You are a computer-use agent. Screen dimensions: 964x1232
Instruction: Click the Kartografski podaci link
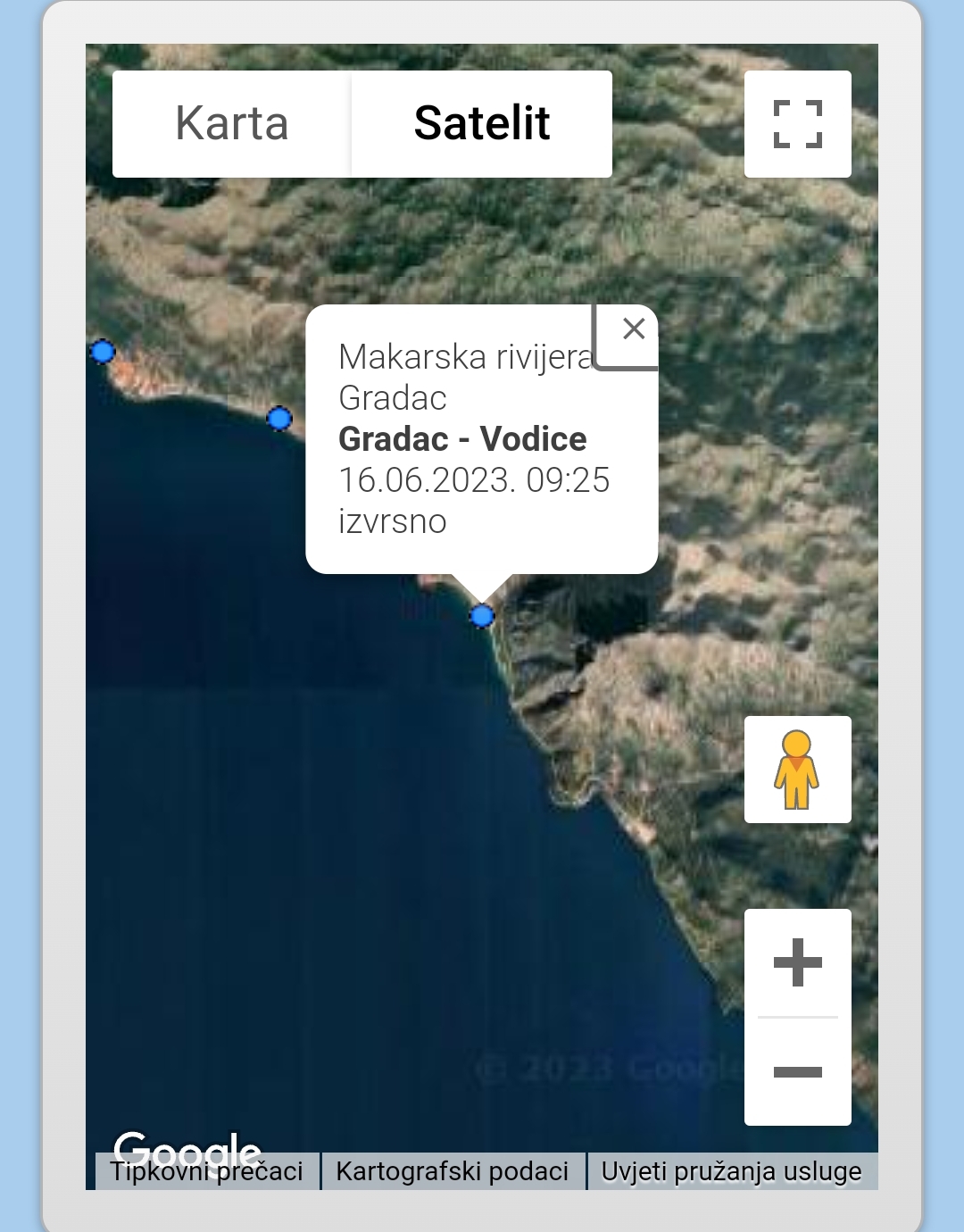pos(452,1171)
